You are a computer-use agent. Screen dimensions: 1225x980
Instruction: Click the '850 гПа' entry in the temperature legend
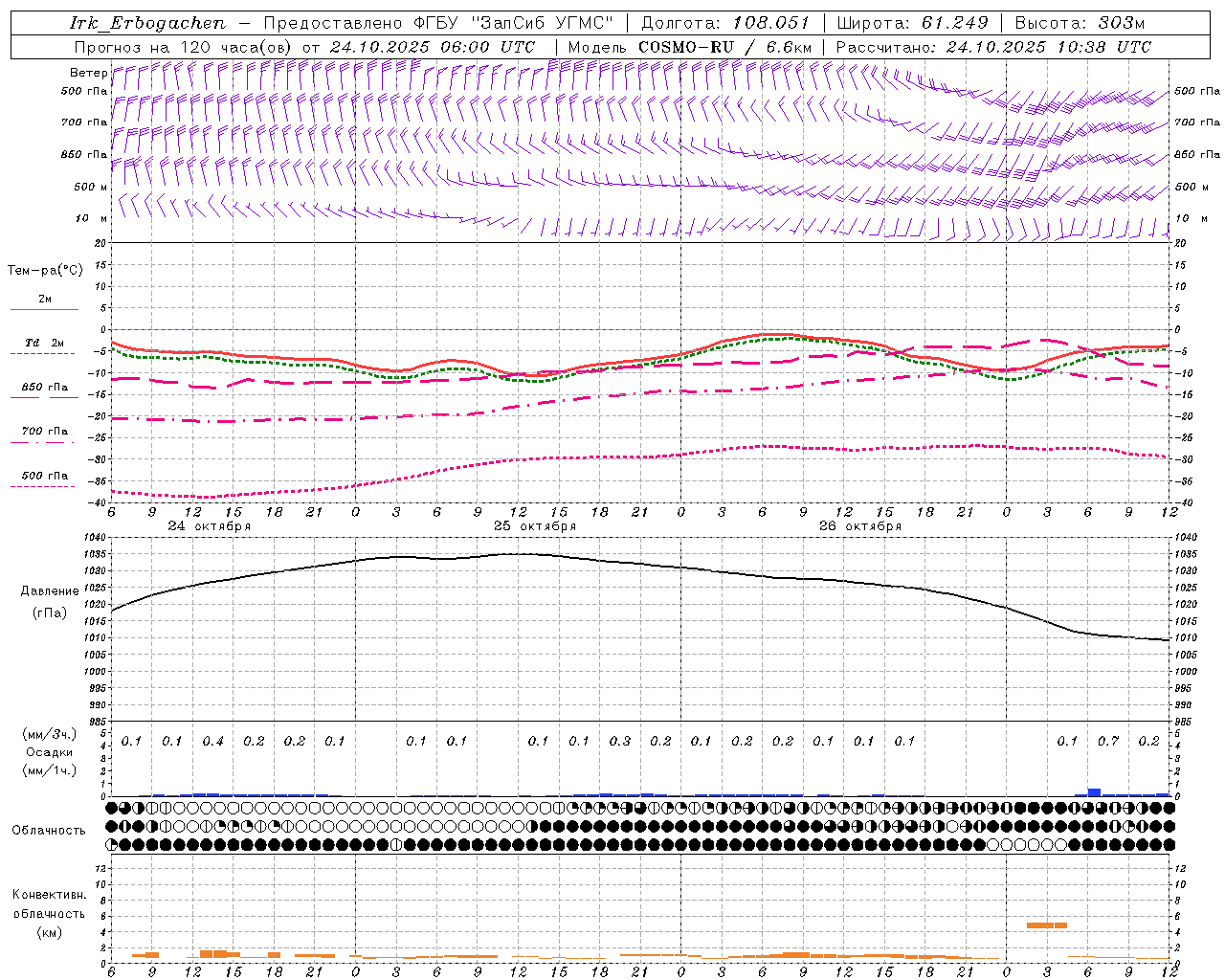tap(44, 388)
